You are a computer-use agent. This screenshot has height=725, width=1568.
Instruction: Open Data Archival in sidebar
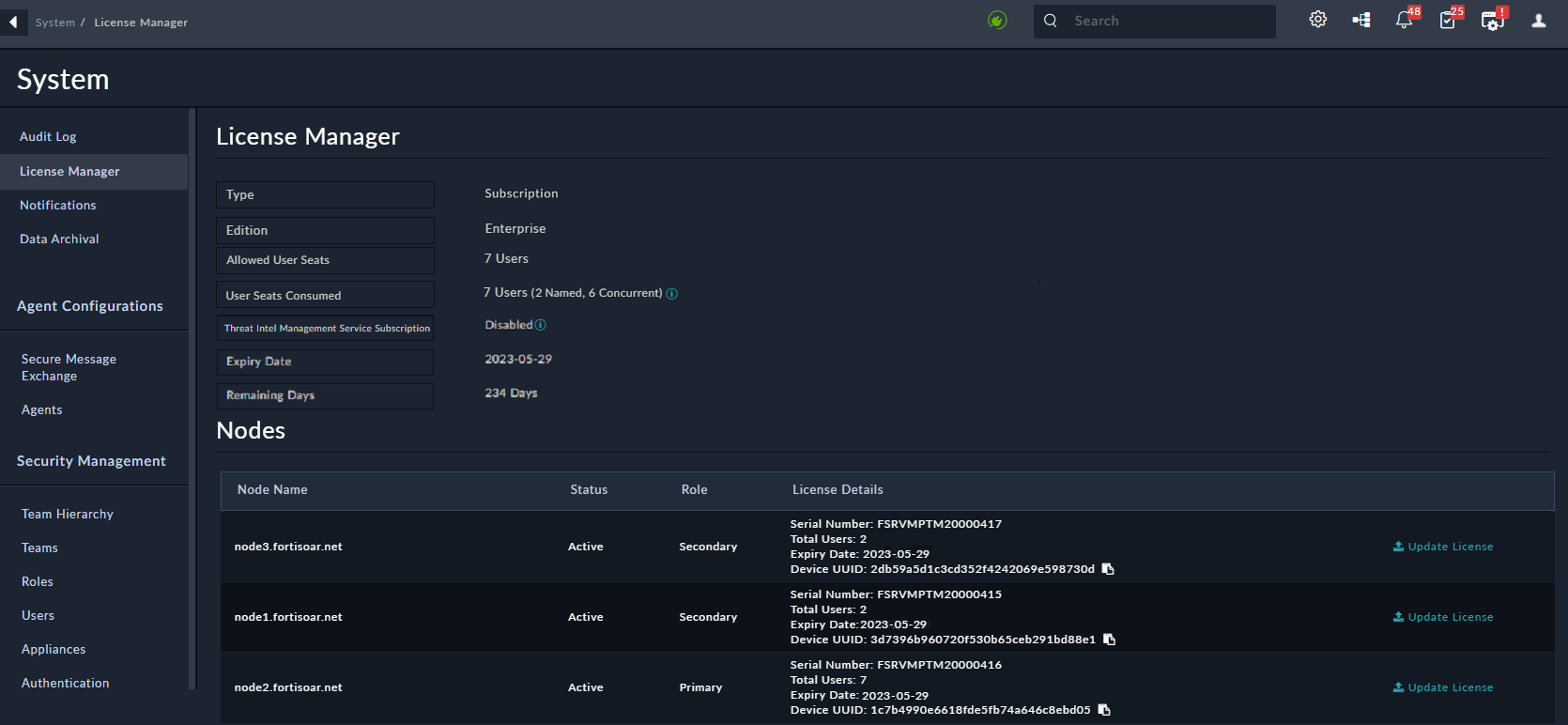pyautogui.click(x=59, y=239)
